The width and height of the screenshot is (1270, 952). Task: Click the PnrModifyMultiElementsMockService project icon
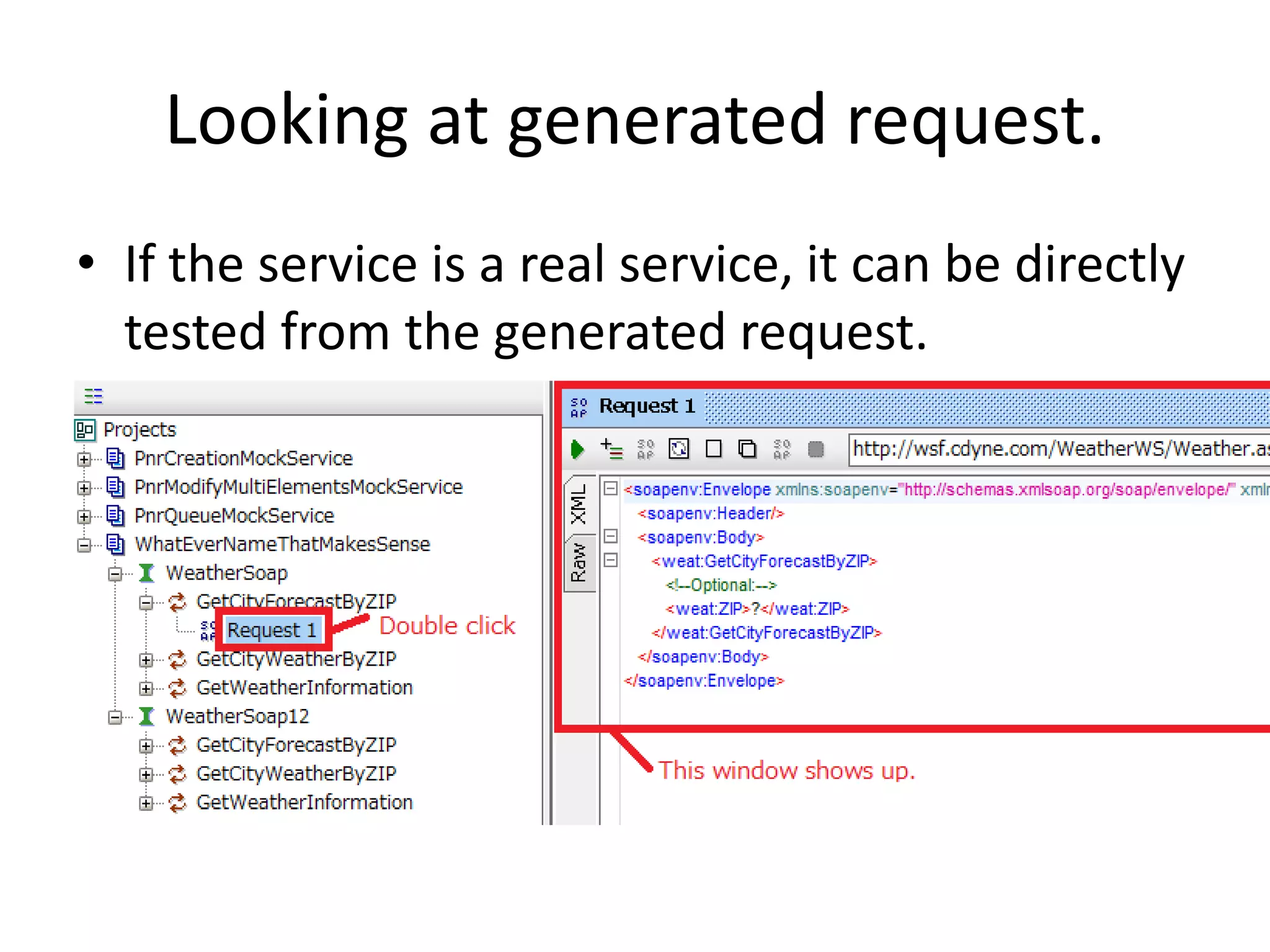(115, 487)
